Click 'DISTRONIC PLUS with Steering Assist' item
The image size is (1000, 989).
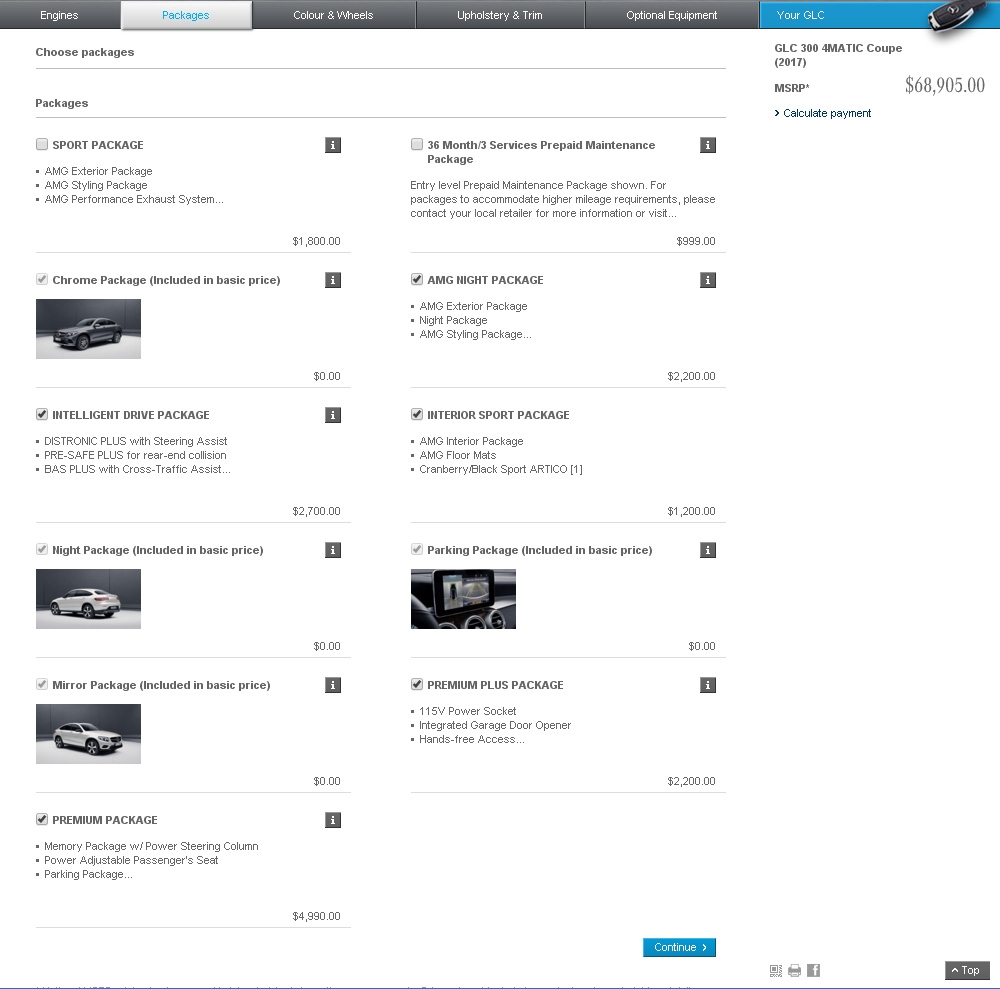(135, 441)
